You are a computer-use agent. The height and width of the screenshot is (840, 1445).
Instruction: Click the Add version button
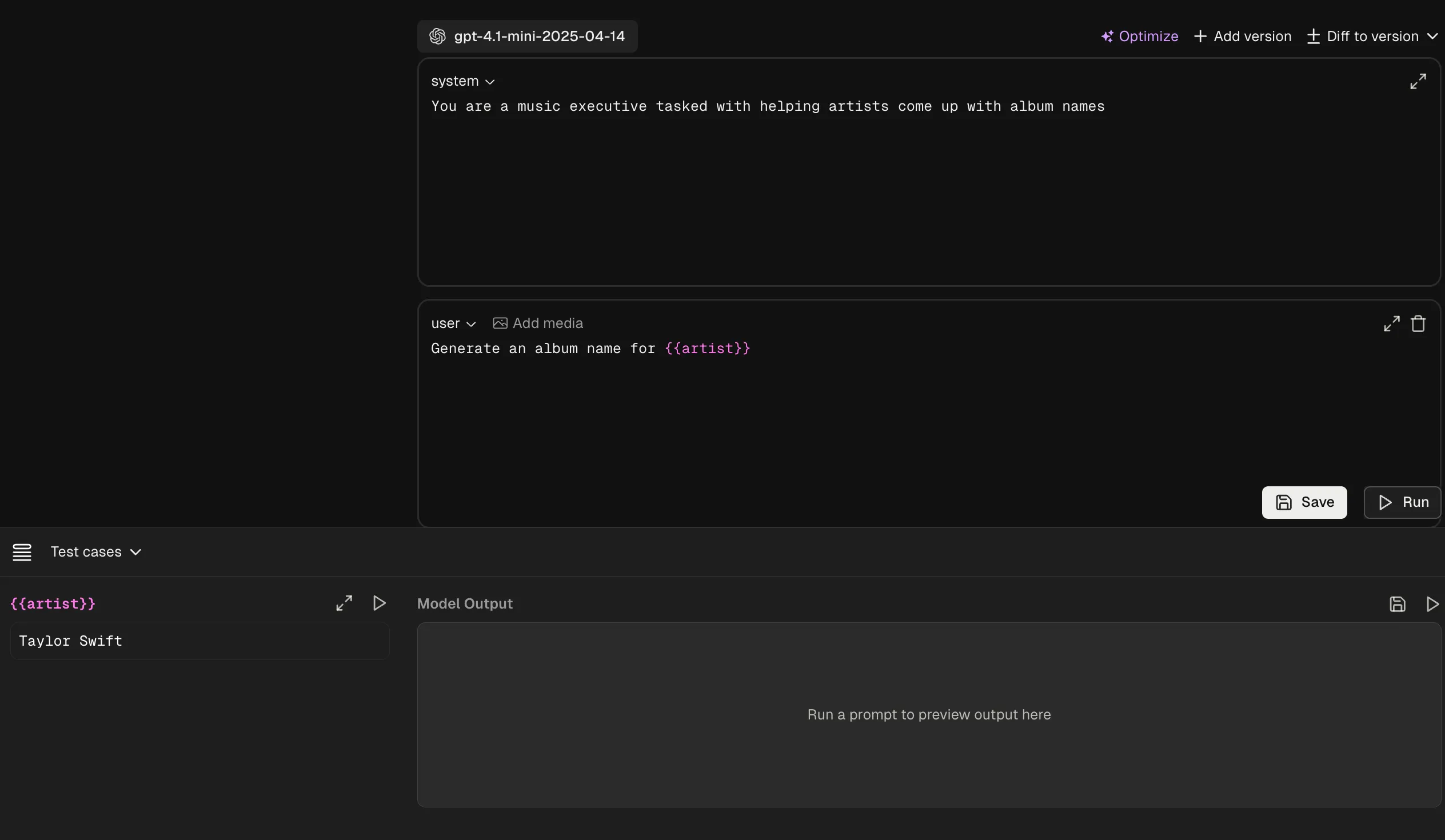(x=1243, y=37)
